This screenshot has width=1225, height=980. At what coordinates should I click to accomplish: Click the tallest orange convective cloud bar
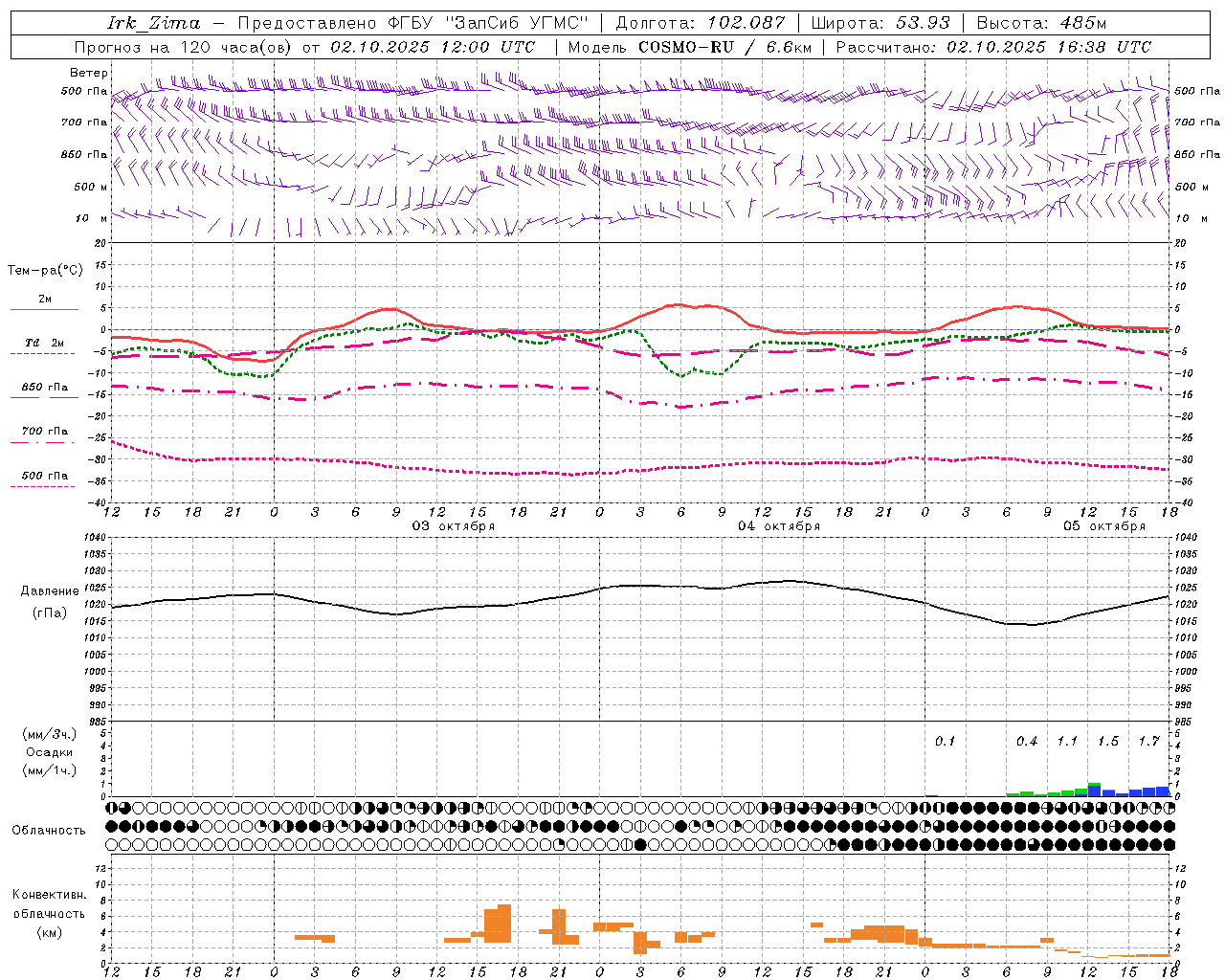[504, 924]
